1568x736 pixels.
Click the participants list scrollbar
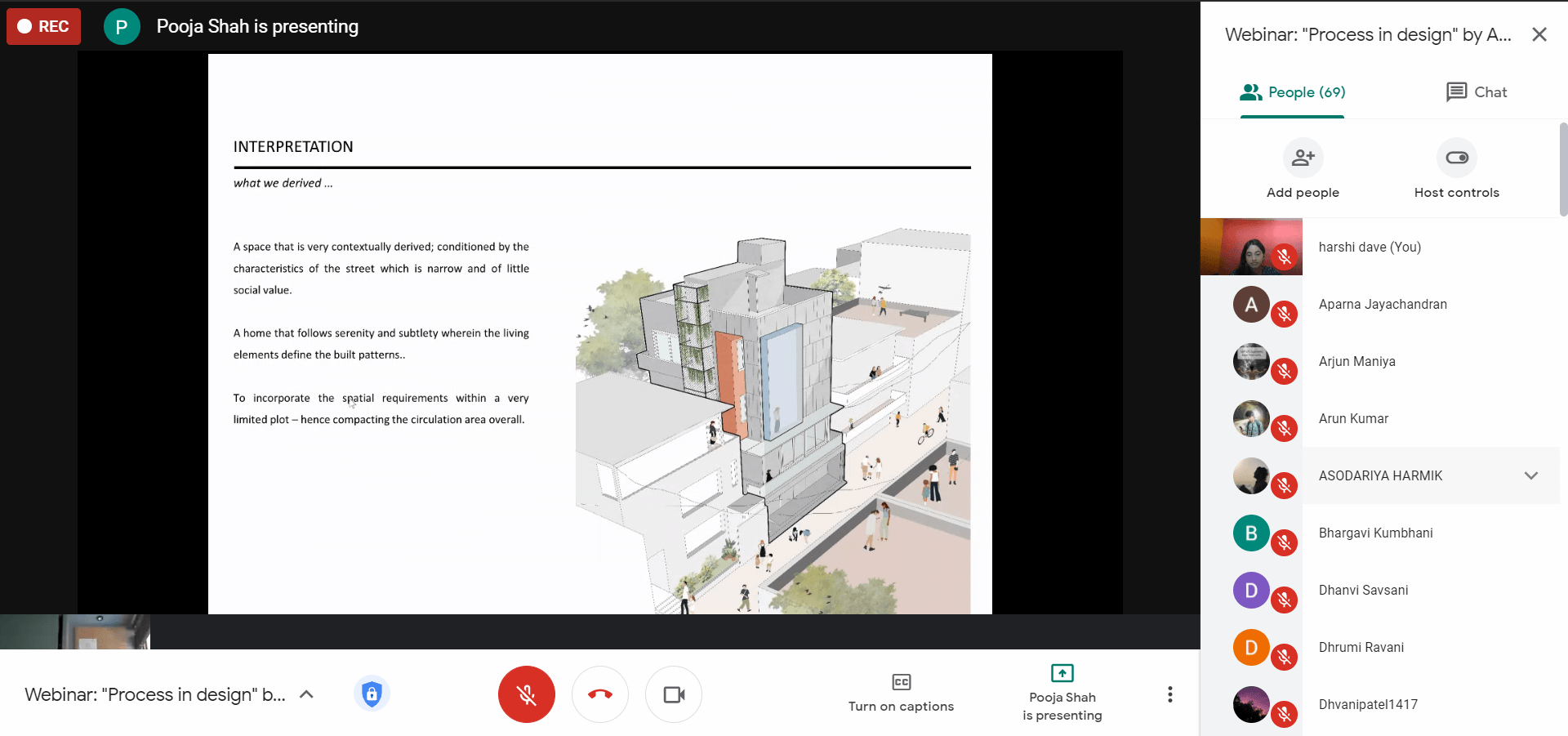(x=1563, y=170)
